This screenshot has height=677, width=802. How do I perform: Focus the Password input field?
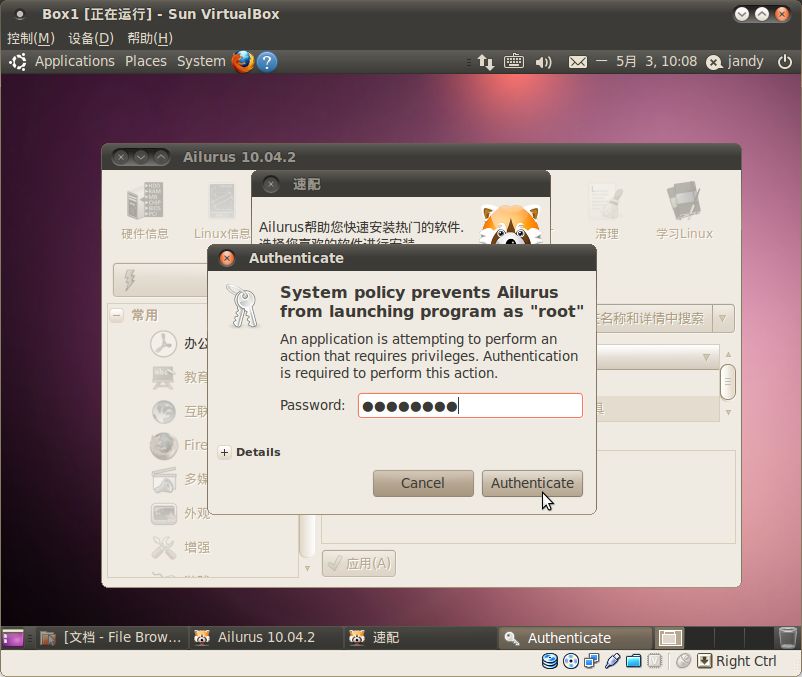(x=470, y=405)
